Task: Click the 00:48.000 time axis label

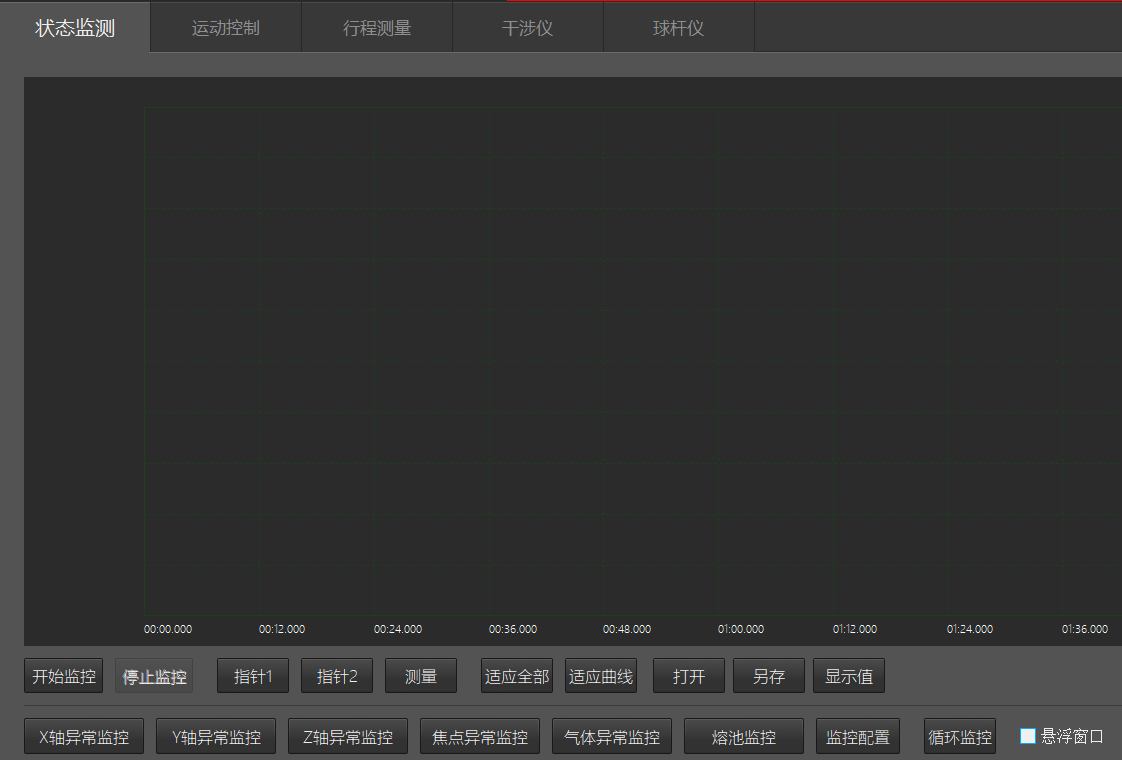Action: point(627,629)
